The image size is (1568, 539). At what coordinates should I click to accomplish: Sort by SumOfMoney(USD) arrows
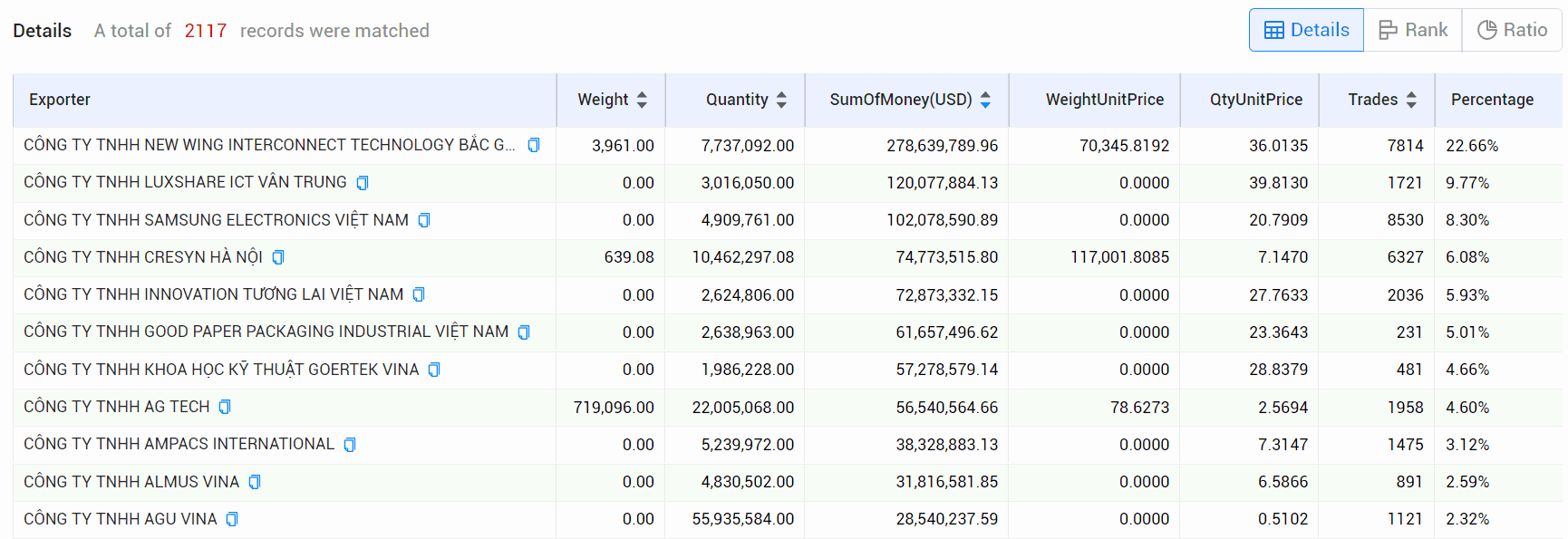(x=985, y=100)
